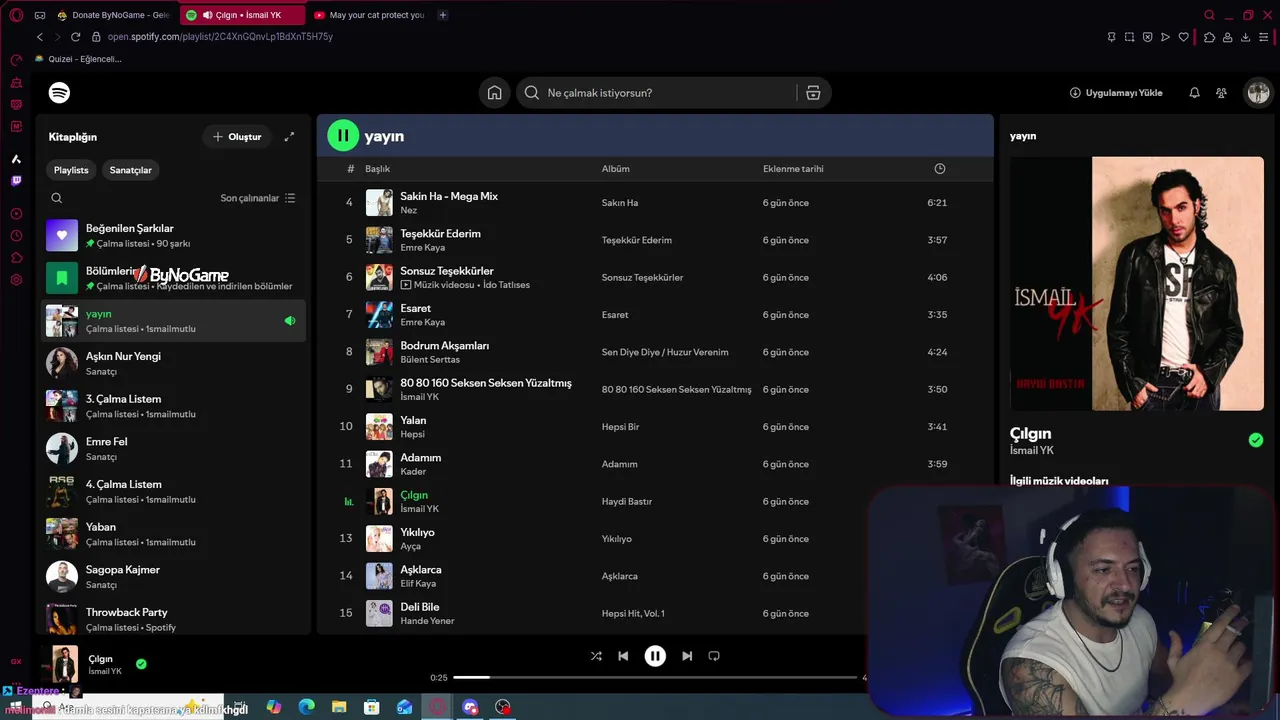Toggle repeat mode
Image resolution: width=1280 pixels, height=720 pixels.
point(714,656)
